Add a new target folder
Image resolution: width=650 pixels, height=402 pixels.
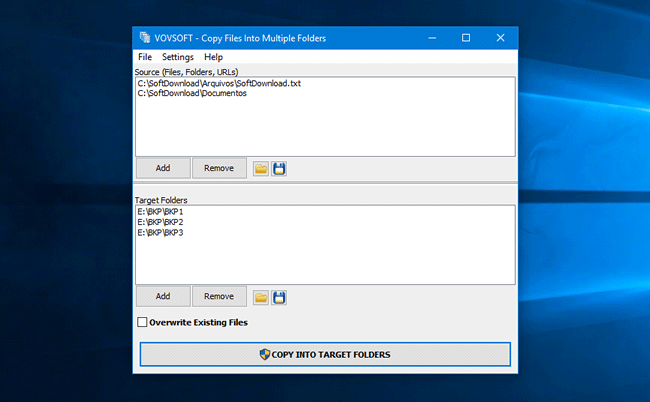pos(163,296)
